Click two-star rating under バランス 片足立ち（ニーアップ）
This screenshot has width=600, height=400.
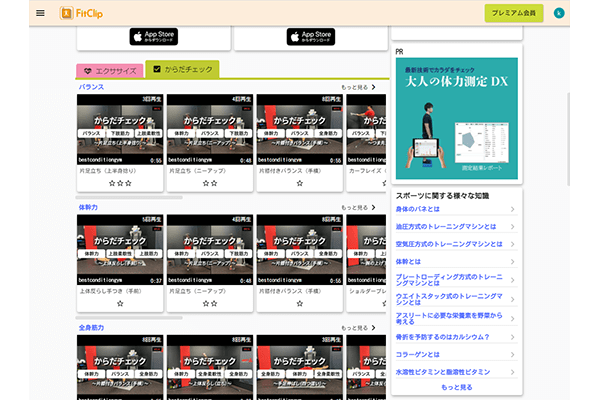[x=210, y=183]
